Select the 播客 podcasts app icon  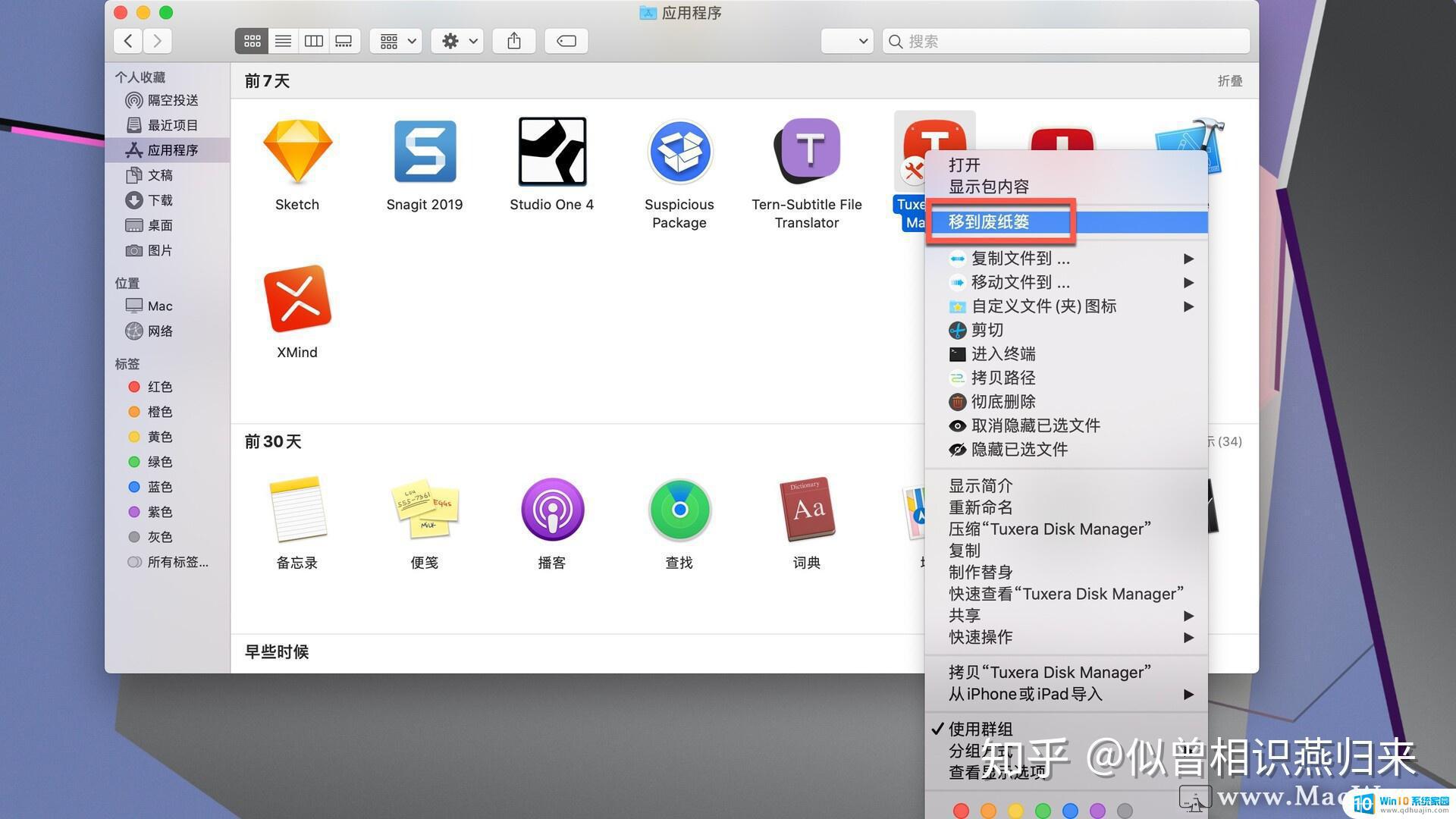(x=552, y=509)
